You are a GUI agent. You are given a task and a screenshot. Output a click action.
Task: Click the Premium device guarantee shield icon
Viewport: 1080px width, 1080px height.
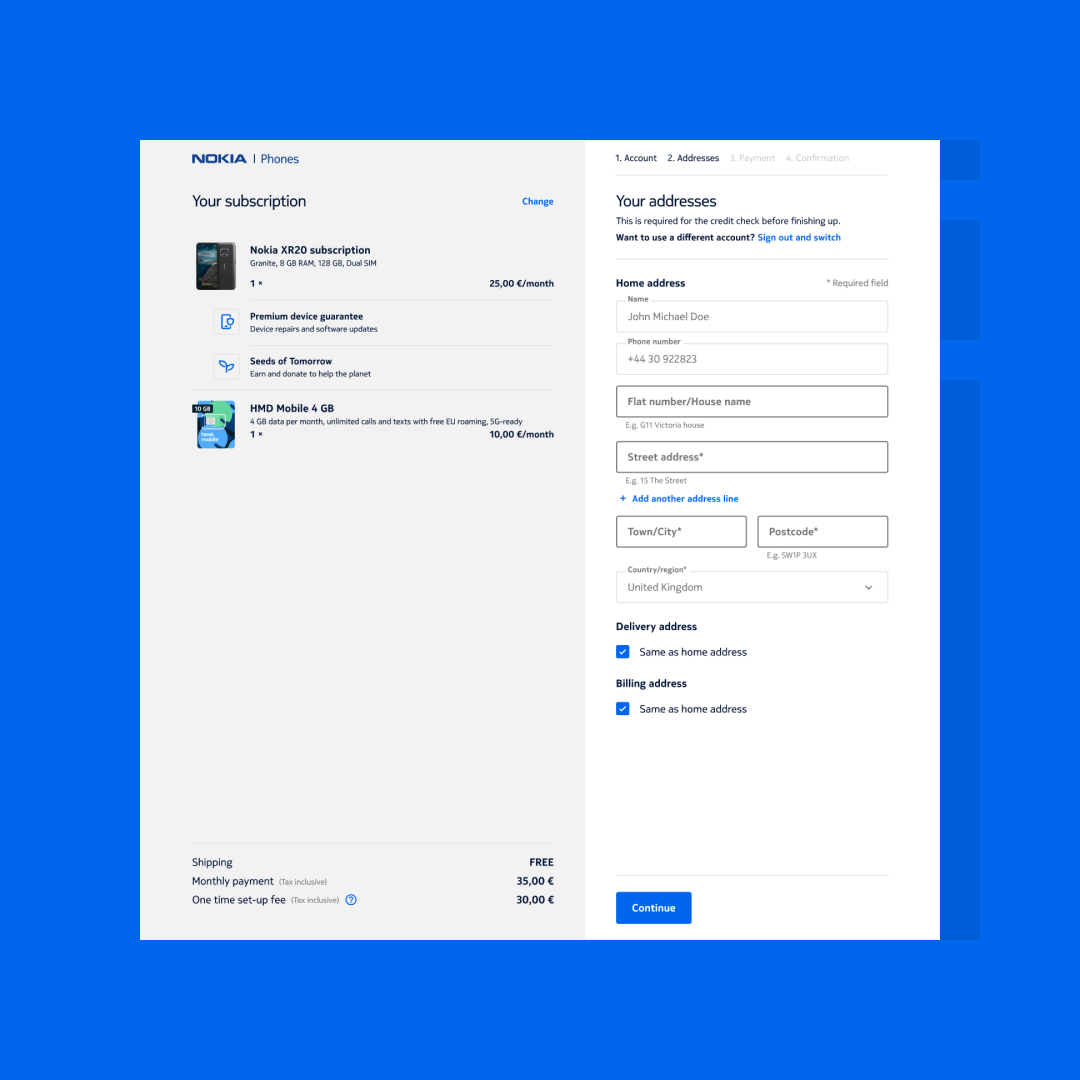point(227,322)
